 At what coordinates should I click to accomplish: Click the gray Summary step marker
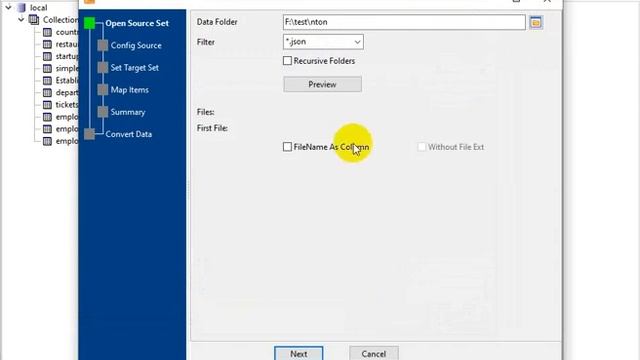(x=103, y=112)
